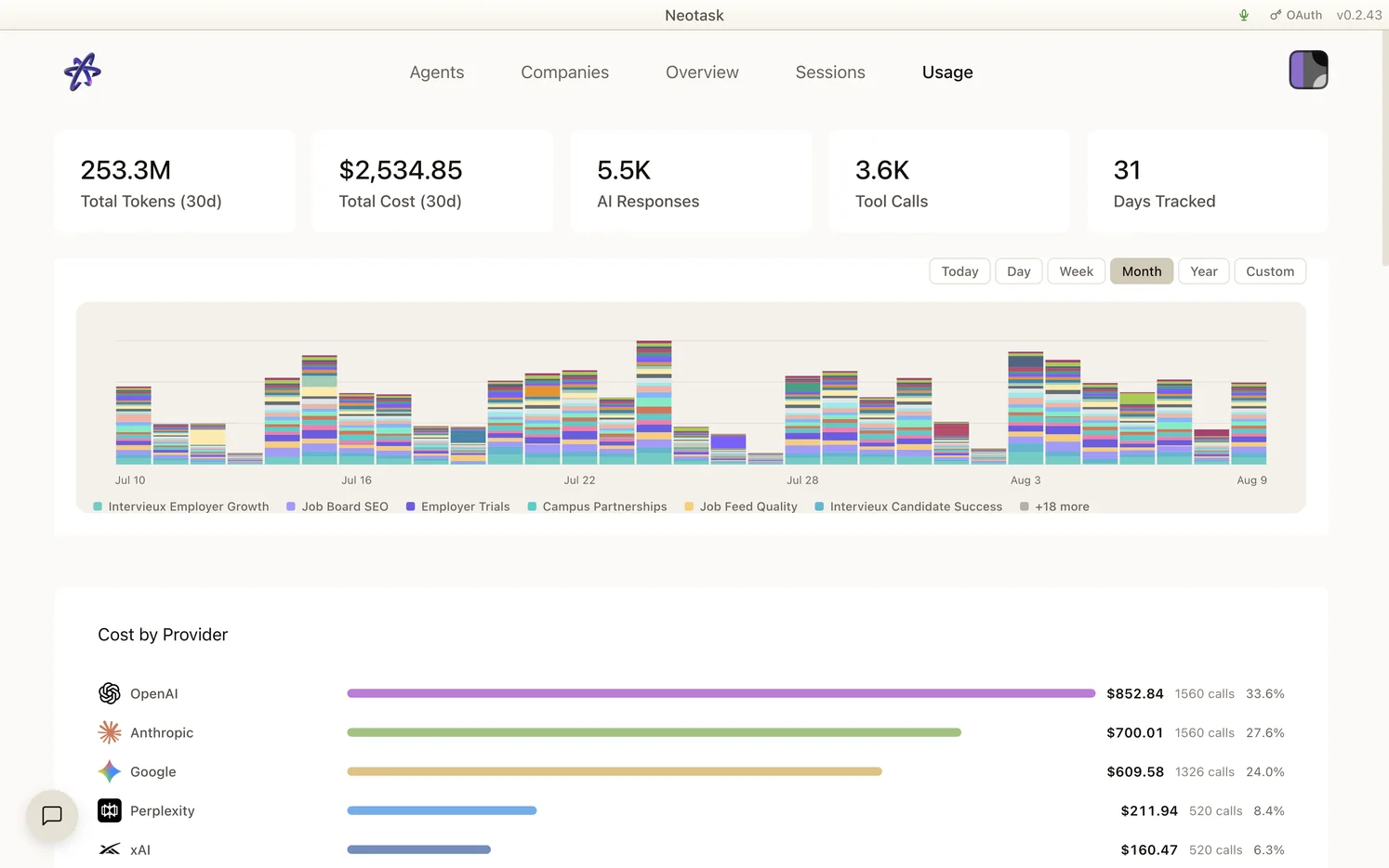The image size is (1389, 868).
Task: Toggle the Job Board SEO legend series
Action: click(337, 506)
